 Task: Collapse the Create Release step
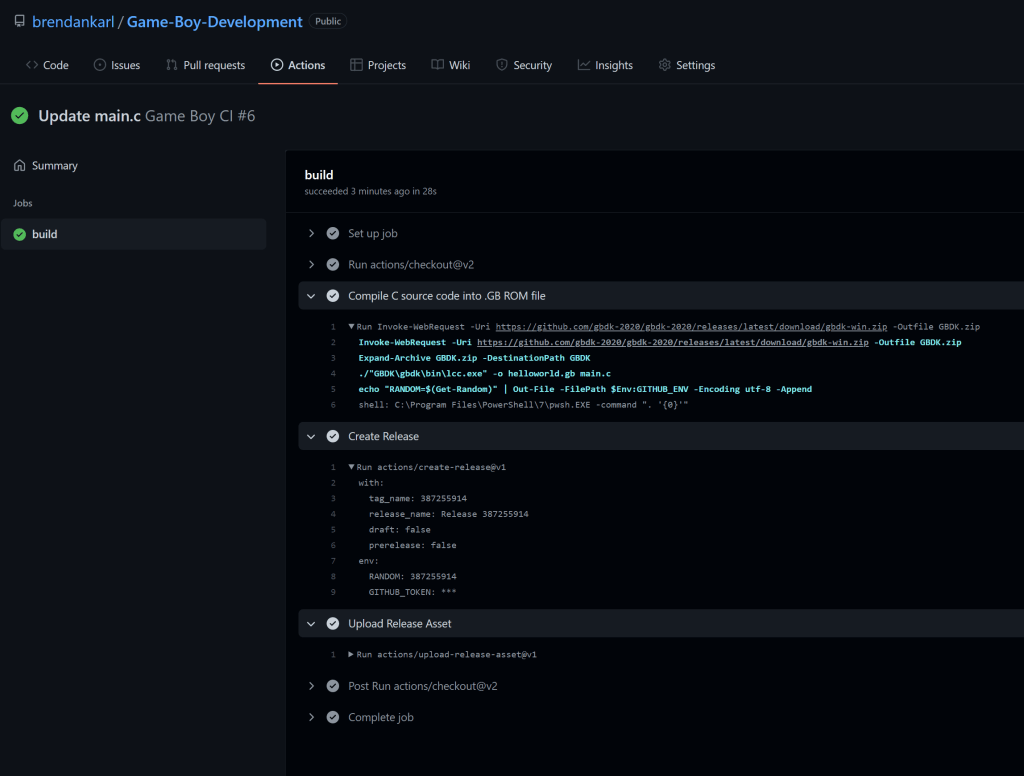[312, 436]
